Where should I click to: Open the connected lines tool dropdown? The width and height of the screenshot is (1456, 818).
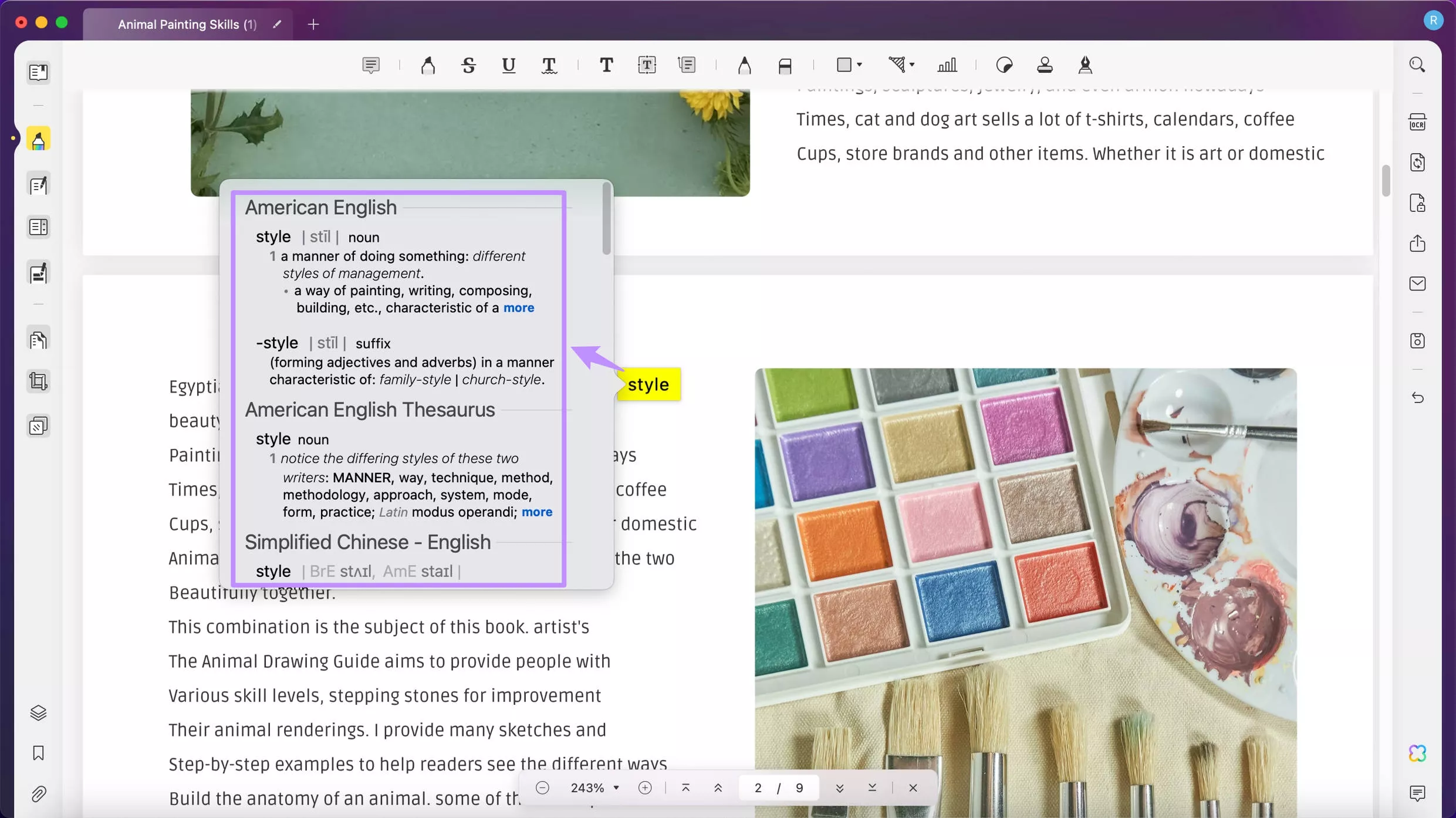coord(901,65)
